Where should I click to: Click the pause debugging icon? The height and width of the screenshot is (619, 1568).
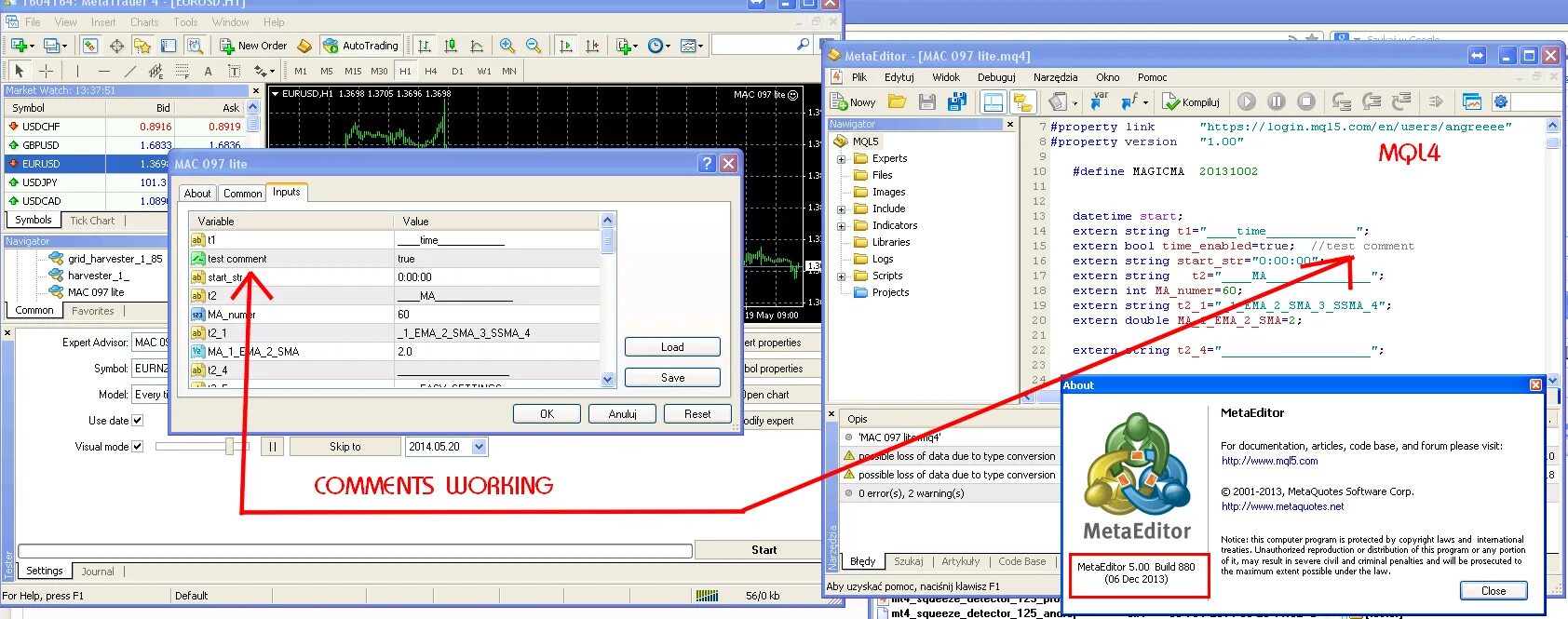[x=1276, y=101]
